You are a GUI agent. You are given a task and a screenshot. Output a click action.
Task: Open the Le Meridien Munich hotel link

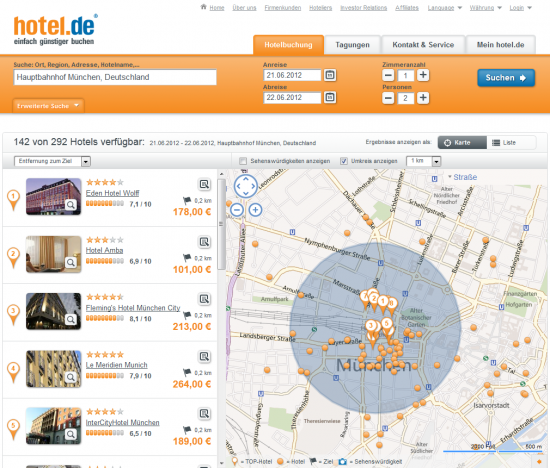tap(117, 365)
